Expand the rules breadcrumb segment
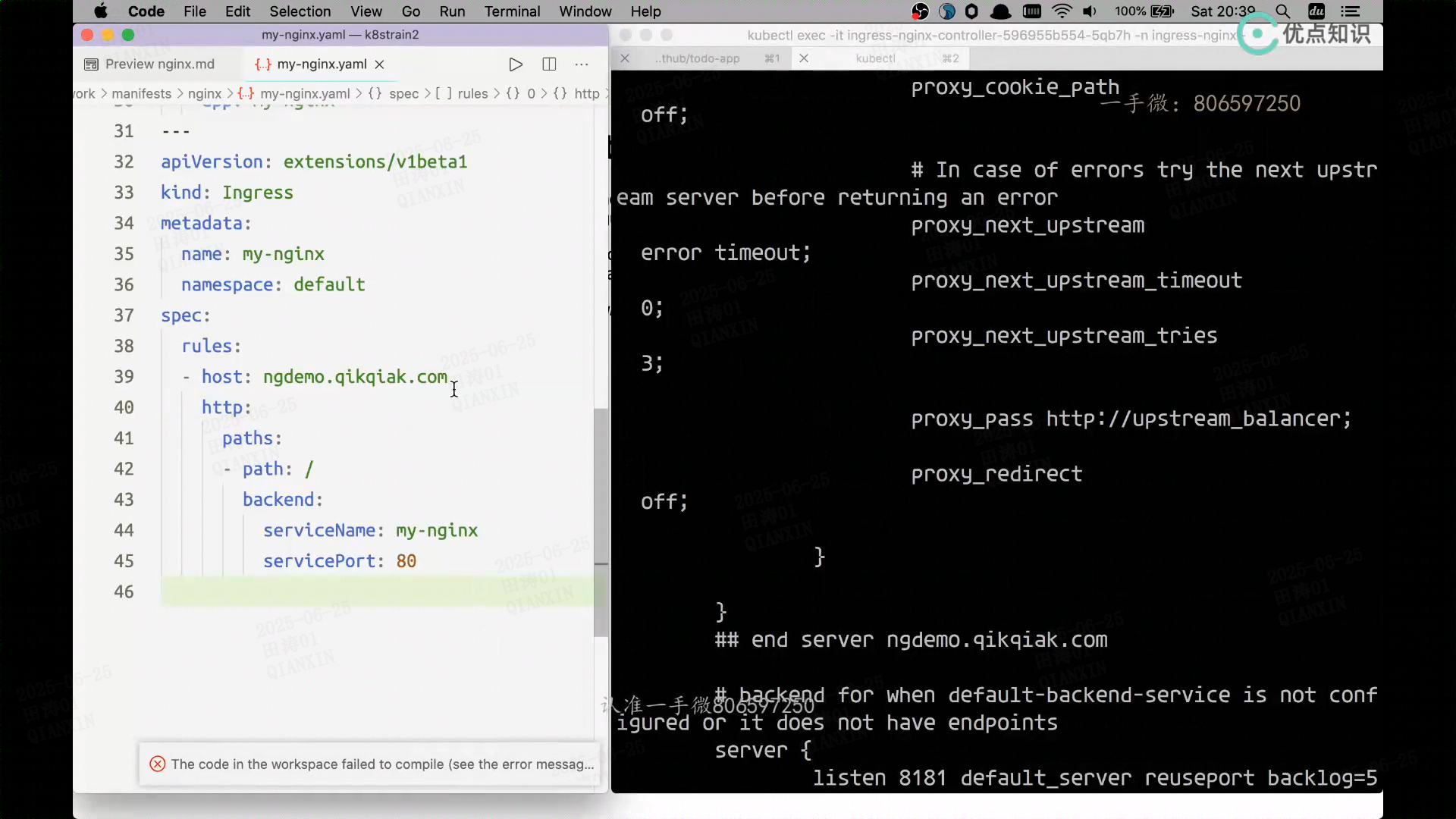Image resolution: width=1456 pixels, height=819 pixels. coord(472,93)
